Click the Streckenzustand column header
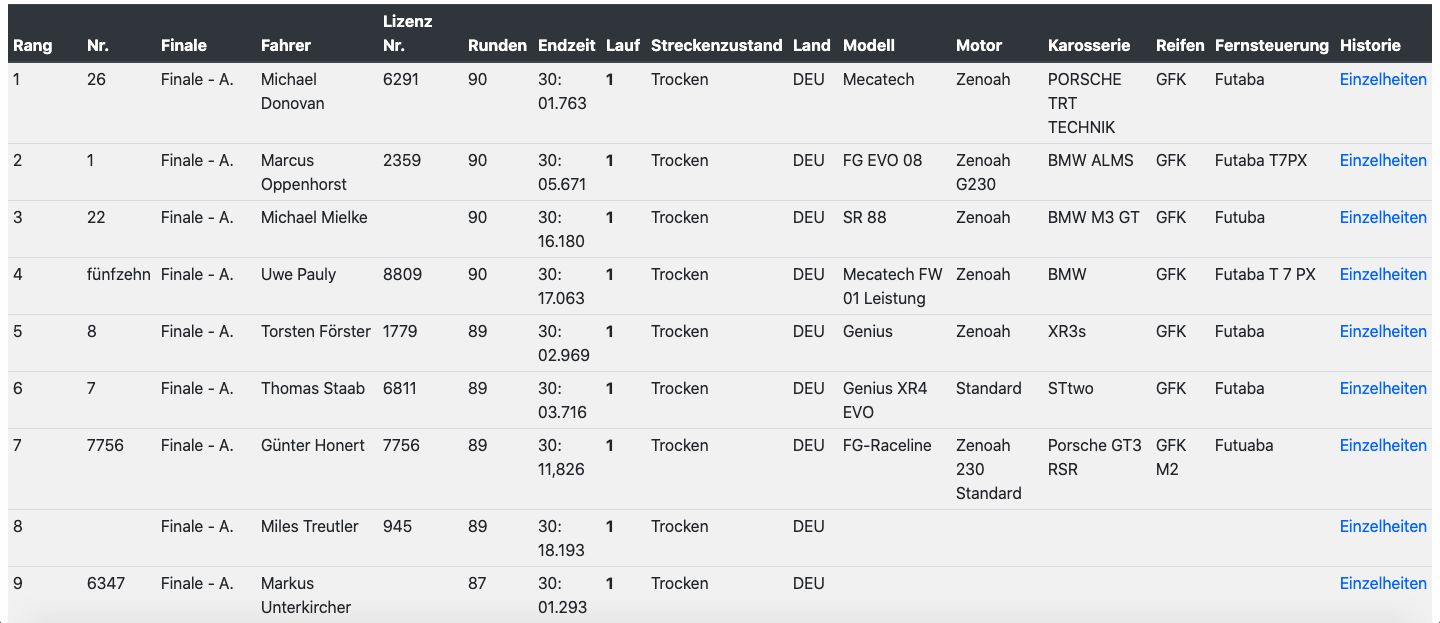The height and width of the screenshot is (623, 1440). [x=716, y=46]
